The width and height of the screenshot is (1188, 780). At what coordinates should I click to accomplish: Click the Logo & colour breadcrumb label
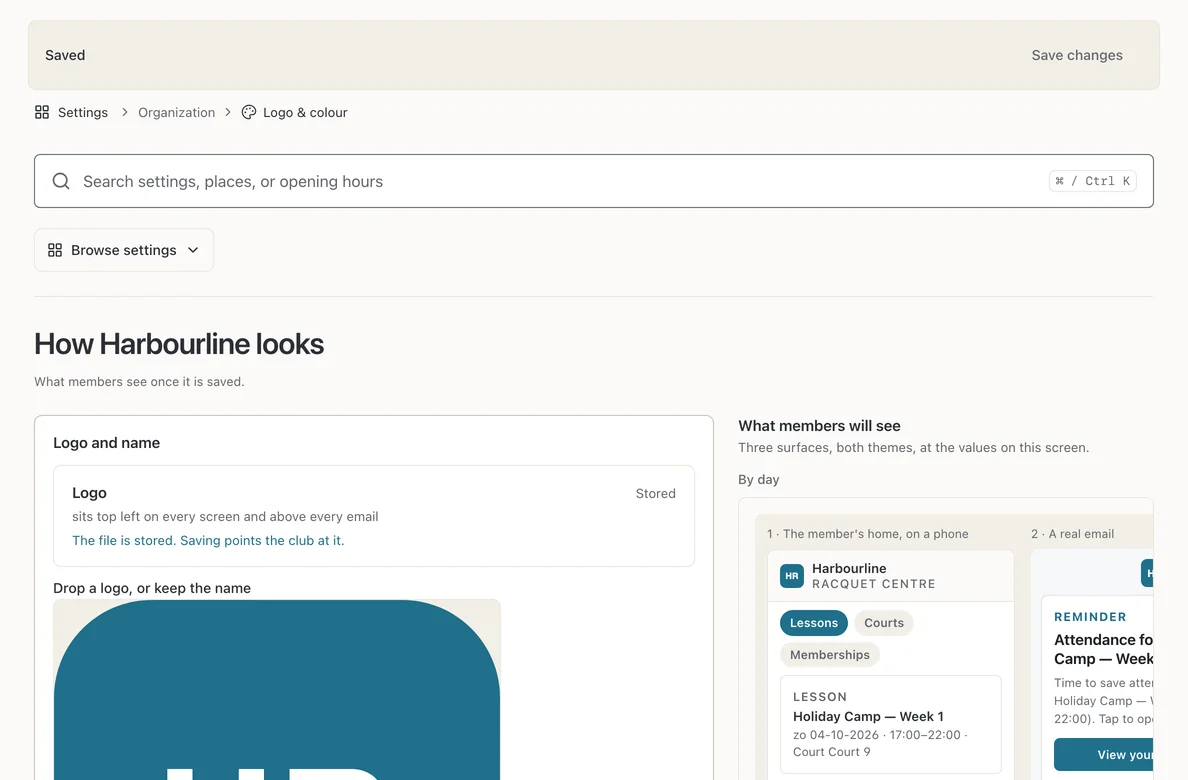click(x=305, y=112)
